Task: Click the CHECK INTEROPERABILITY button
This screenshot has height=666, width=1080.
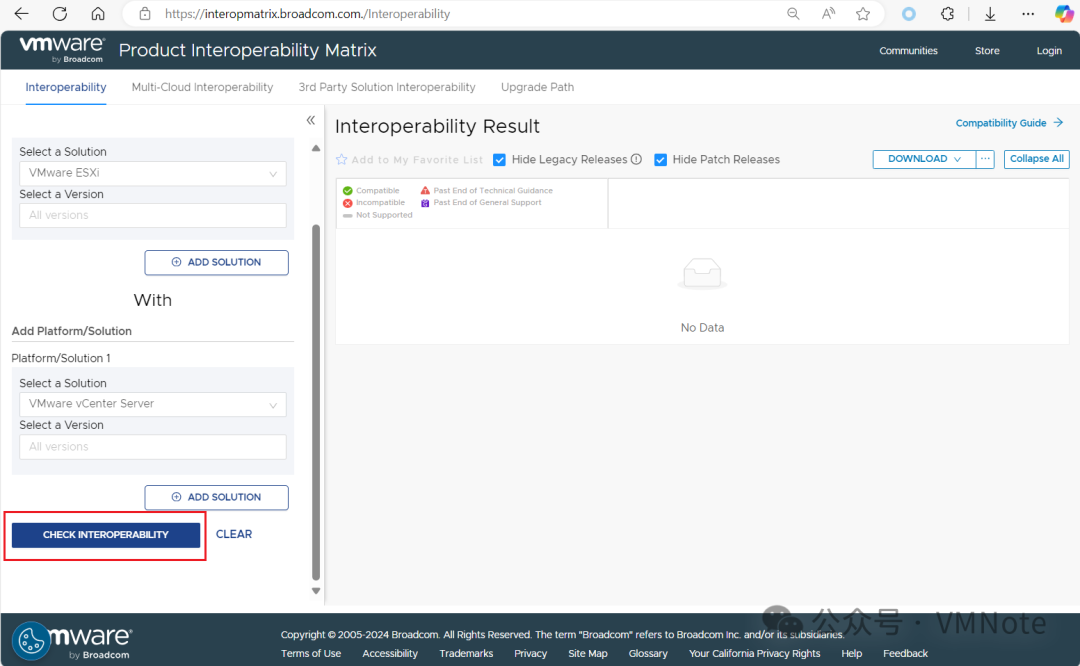Action: click(x=106, y=535)
